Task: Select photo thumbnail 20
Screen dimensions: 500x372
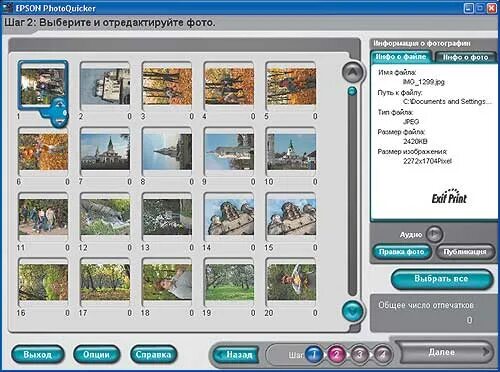Action: pos(291,283)
